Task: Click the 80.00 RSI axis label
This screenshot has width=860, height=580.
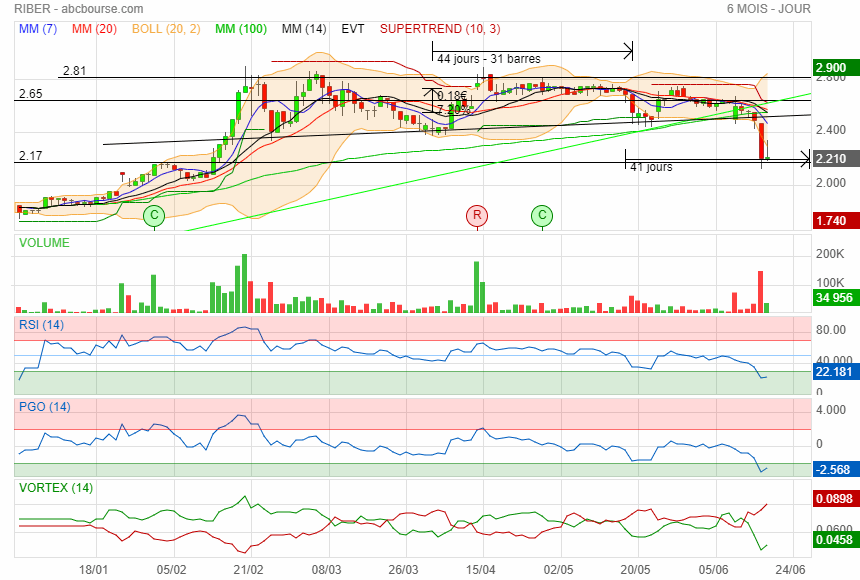Action: [831, 330]
